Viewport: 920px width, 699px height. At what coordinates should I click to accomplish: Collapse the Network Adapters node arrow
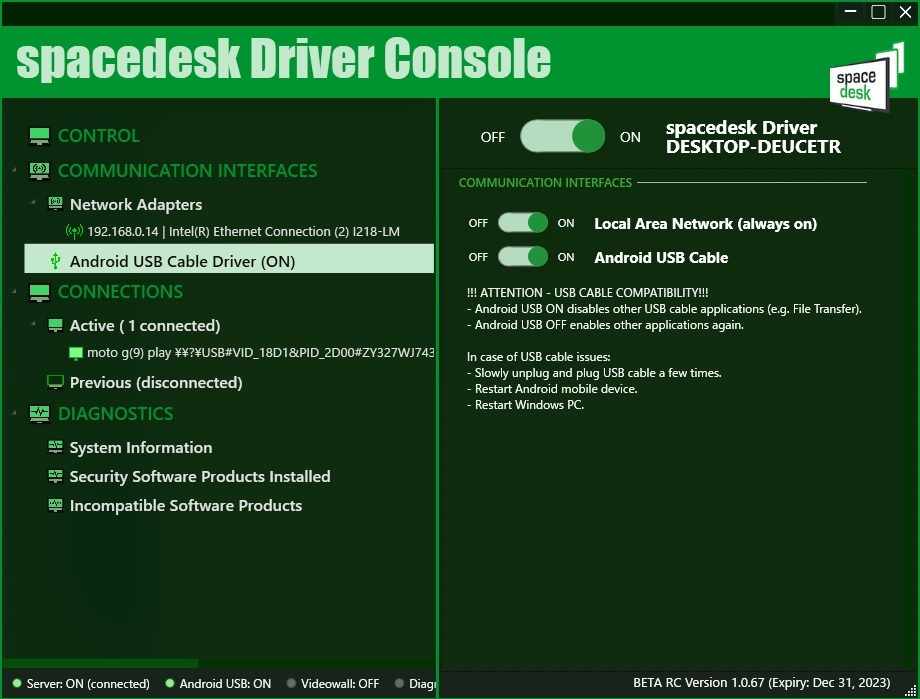point(33,202)
